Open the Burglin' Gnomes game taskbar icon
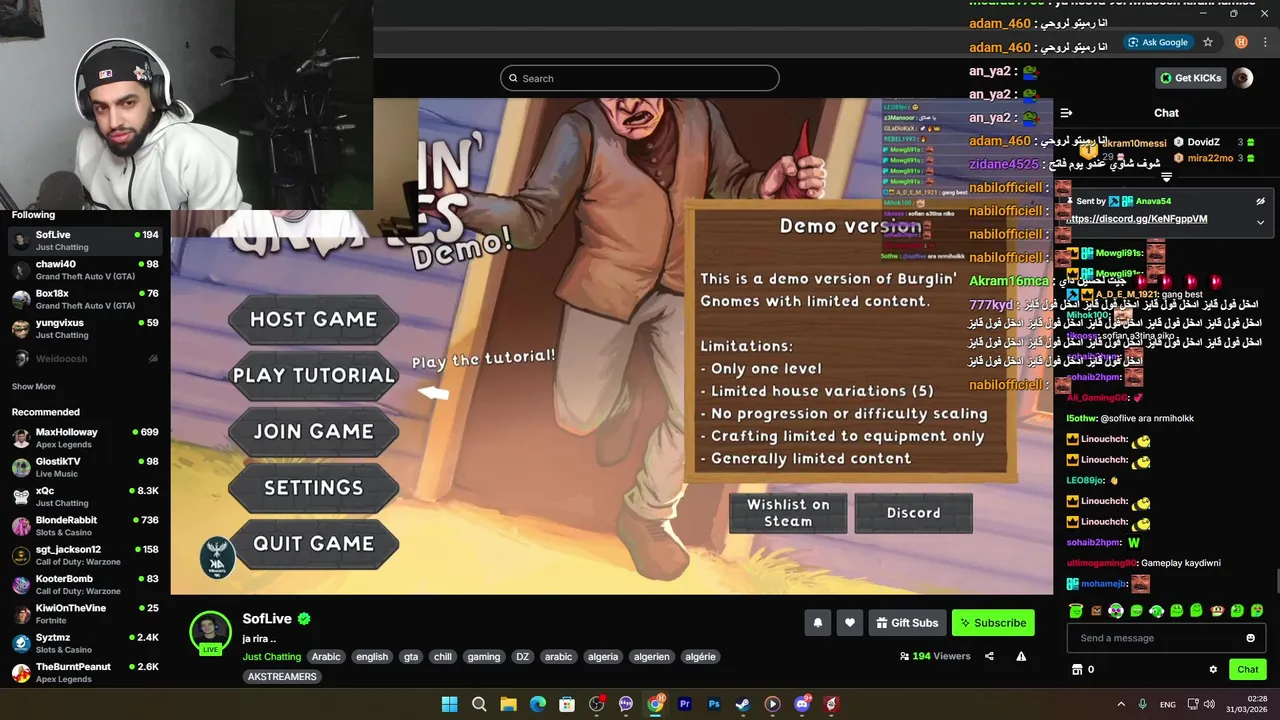 pos(831,704)
